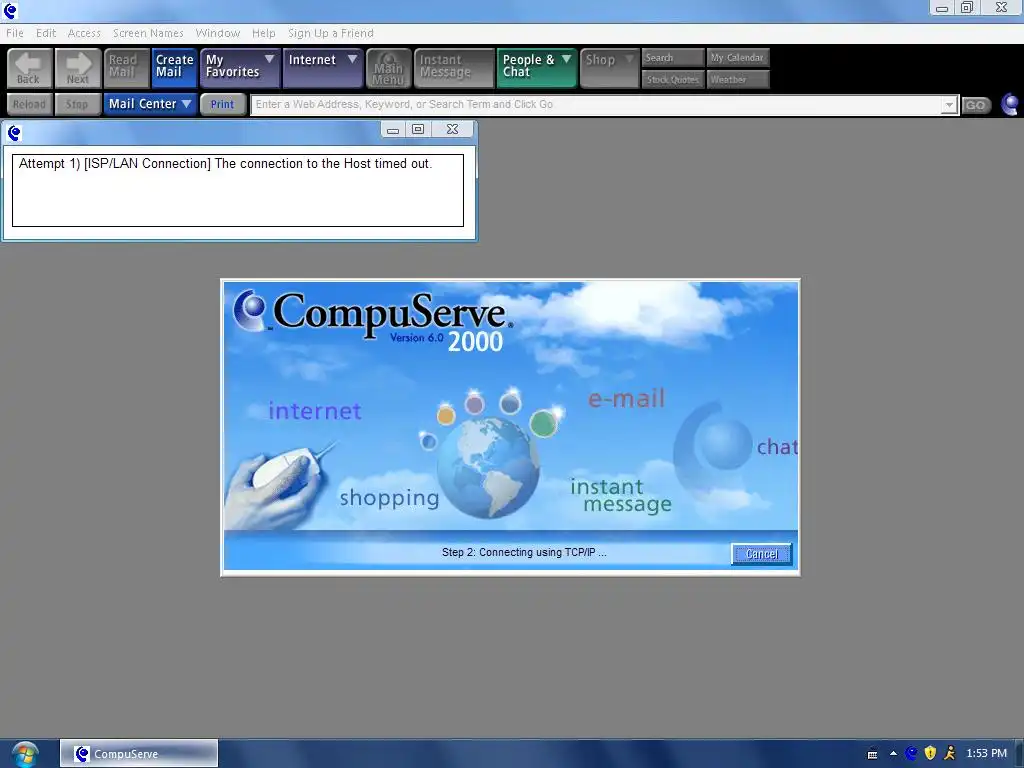Open the Shop dropdown button
The width and height of the screenshot is (1024, 768).
click(609, 68)
